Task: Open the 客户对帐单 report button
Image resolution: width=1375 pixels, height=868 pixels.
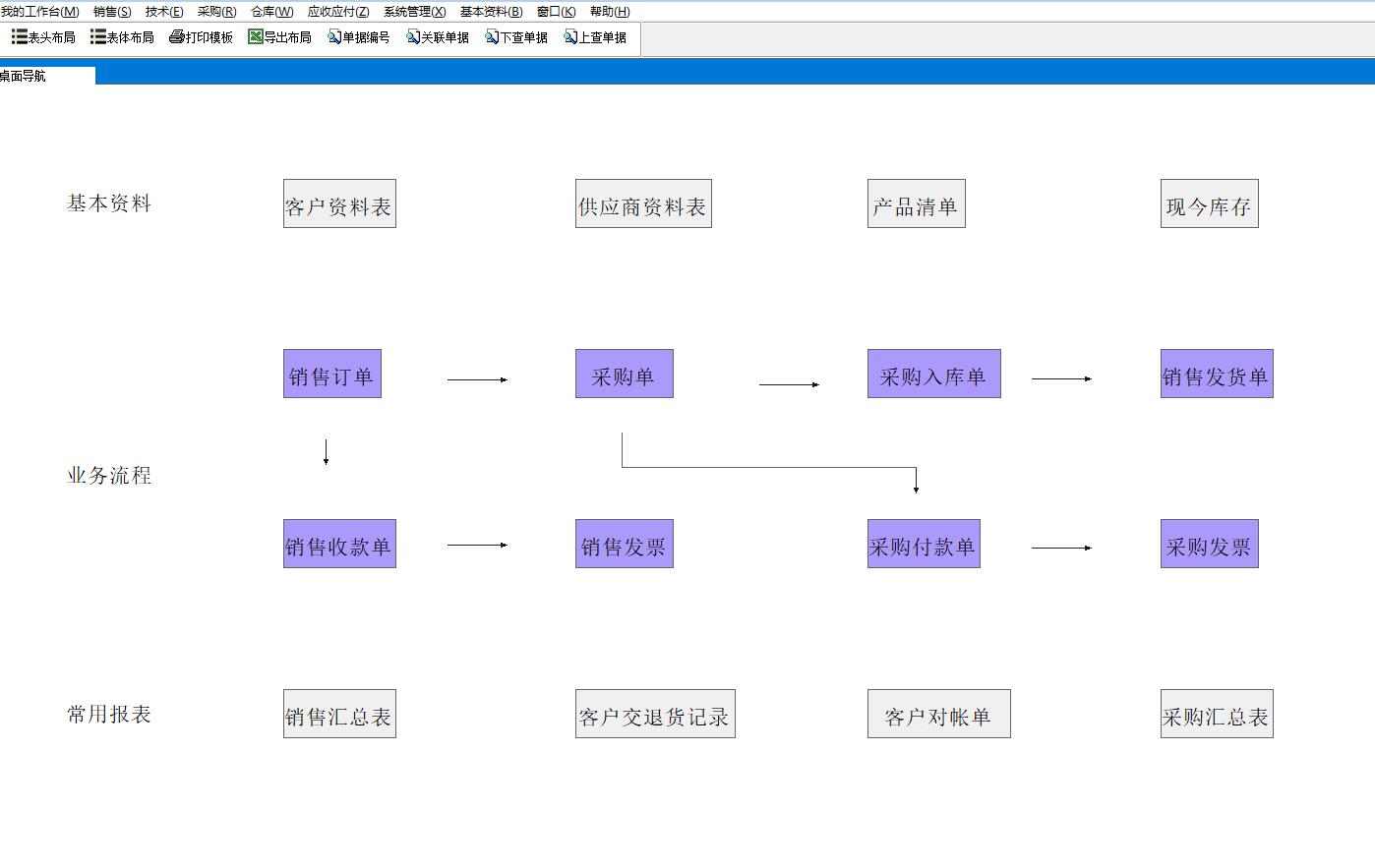Action: click(938, 715)
